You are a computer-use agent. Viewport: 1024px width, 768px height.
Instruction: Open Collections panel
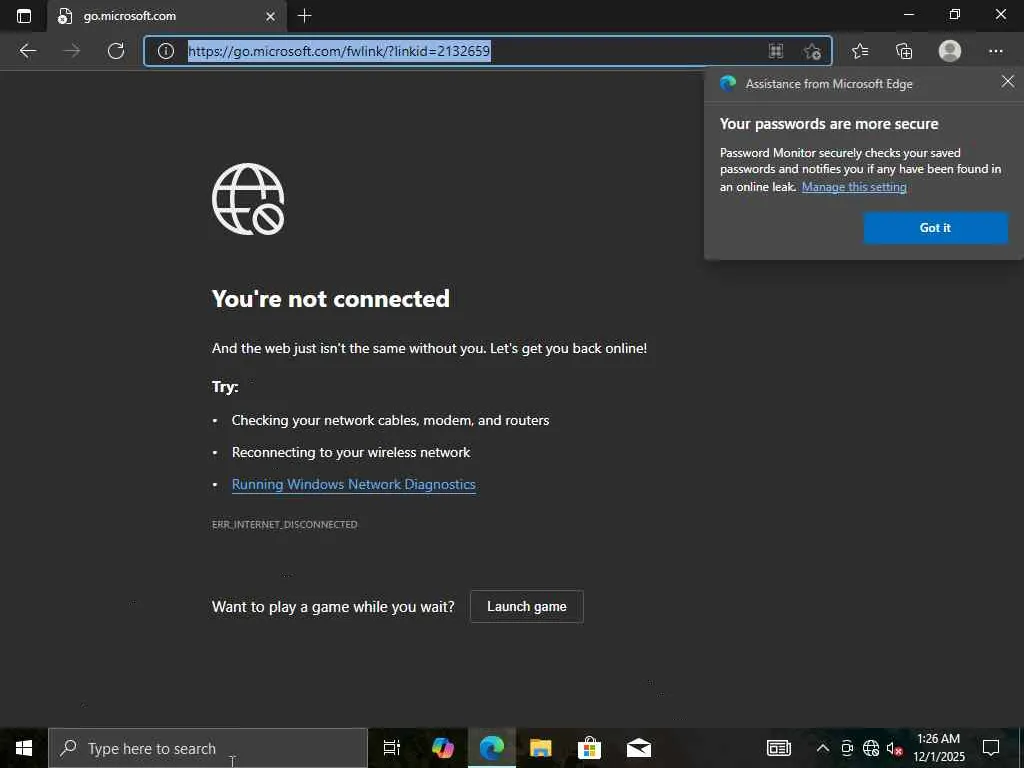(904, 51)
